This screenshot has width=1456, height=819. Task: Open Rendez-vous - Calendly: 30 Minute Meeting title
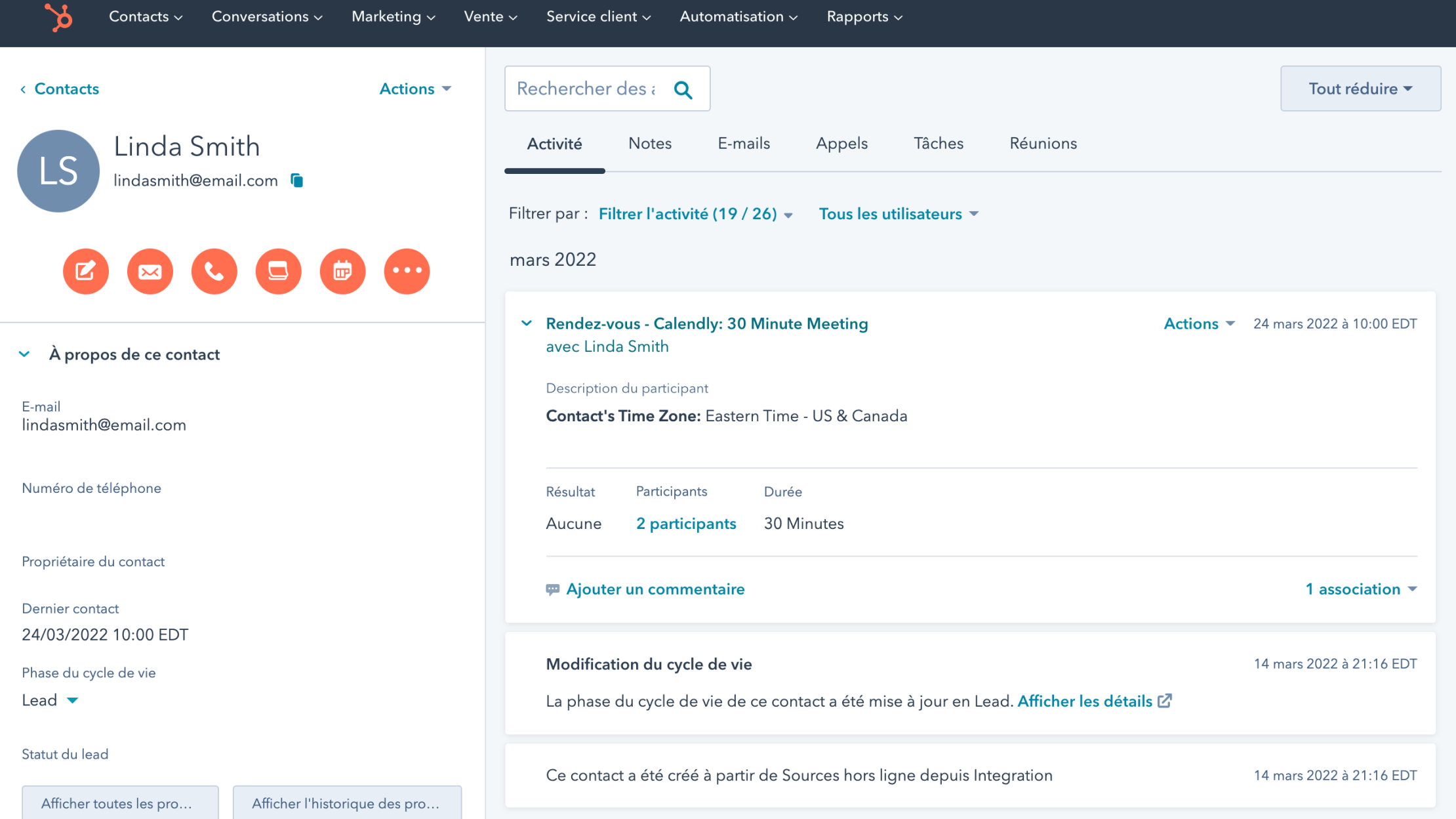click(707, 324)
